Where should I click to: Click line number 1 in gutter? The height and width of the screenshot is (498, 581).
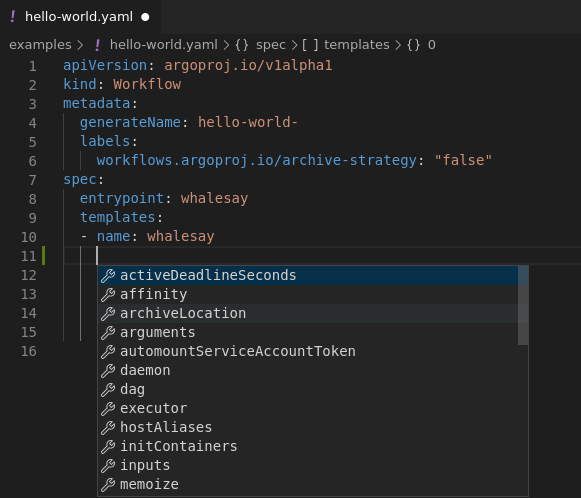coord(33,66)
